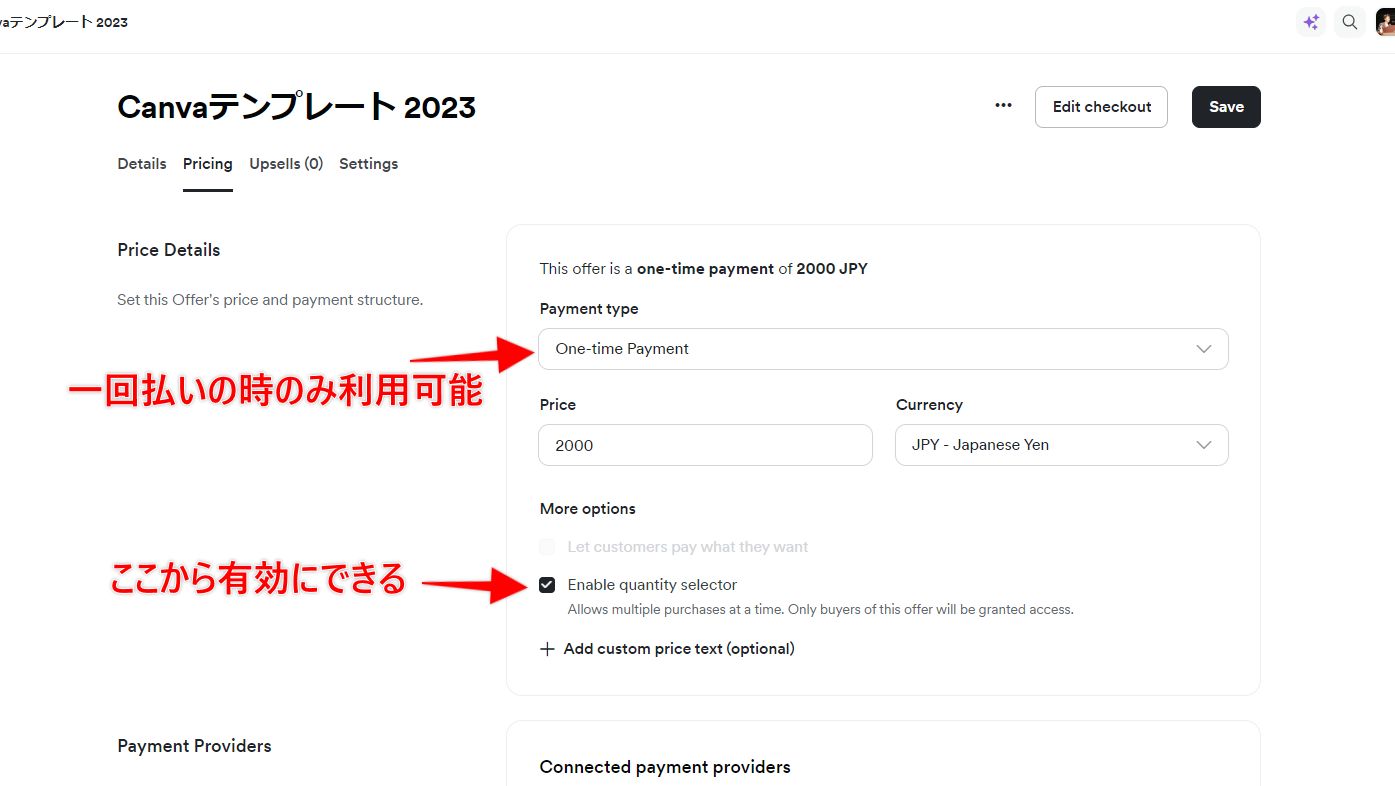This screenshot has width=1395, height=786.
Task: Uncheck Enable quantity selector checkbox
Action: 547,585
